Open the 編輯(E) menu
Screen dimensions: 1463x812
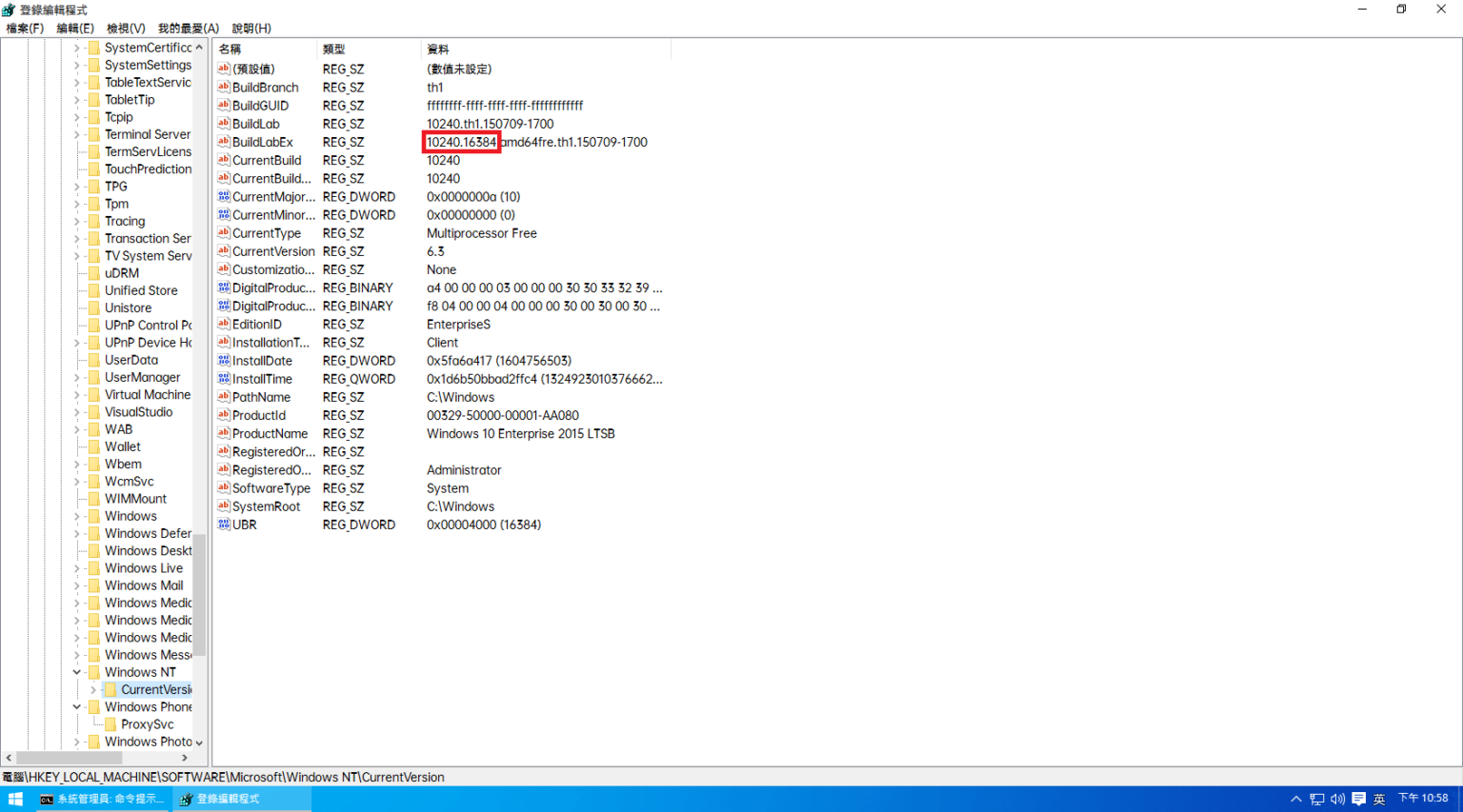pos(75,29)
